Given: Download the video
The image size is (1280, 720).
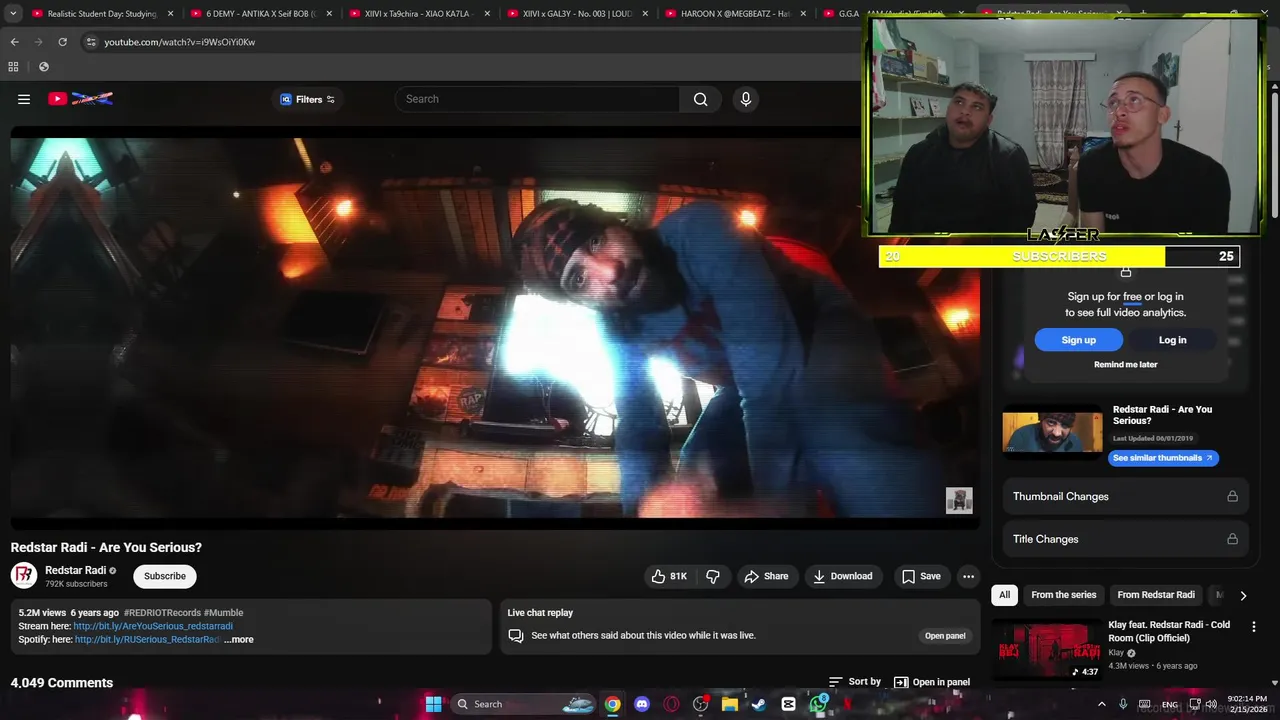Looking at the screenshot, I should (843, 576).
